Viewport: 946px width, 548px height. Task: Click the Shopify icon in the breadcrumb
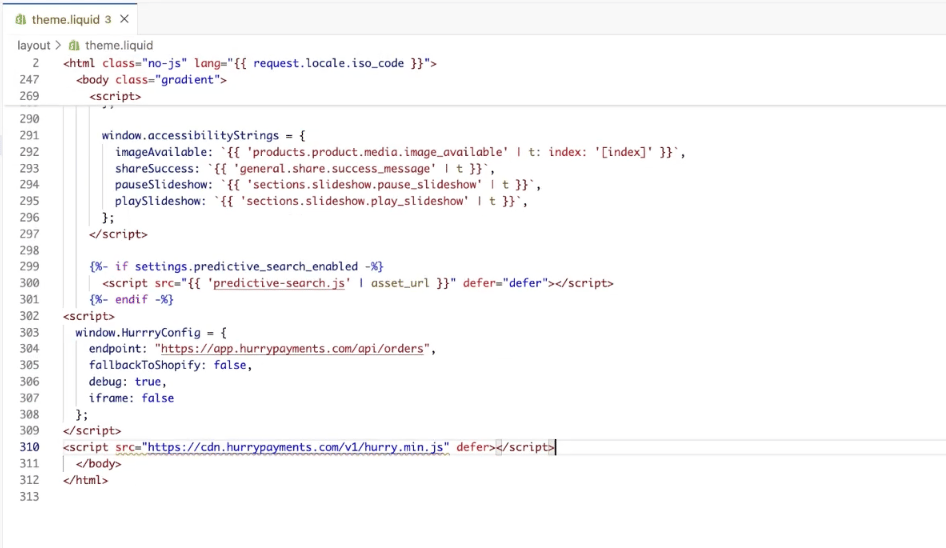(74, 45)
